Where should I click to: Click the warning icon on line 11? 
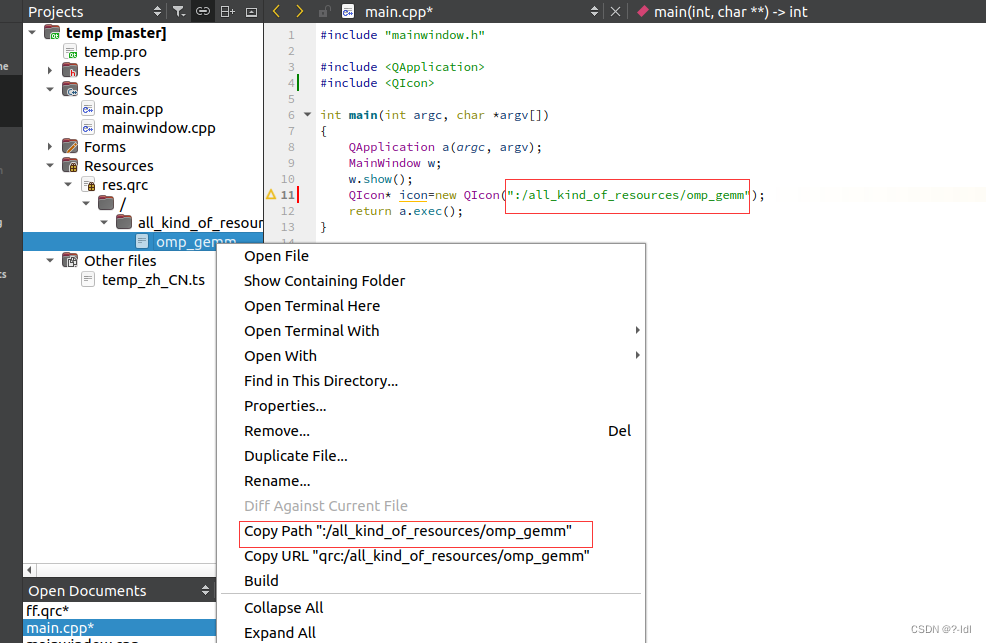click(x=271, y=195)
